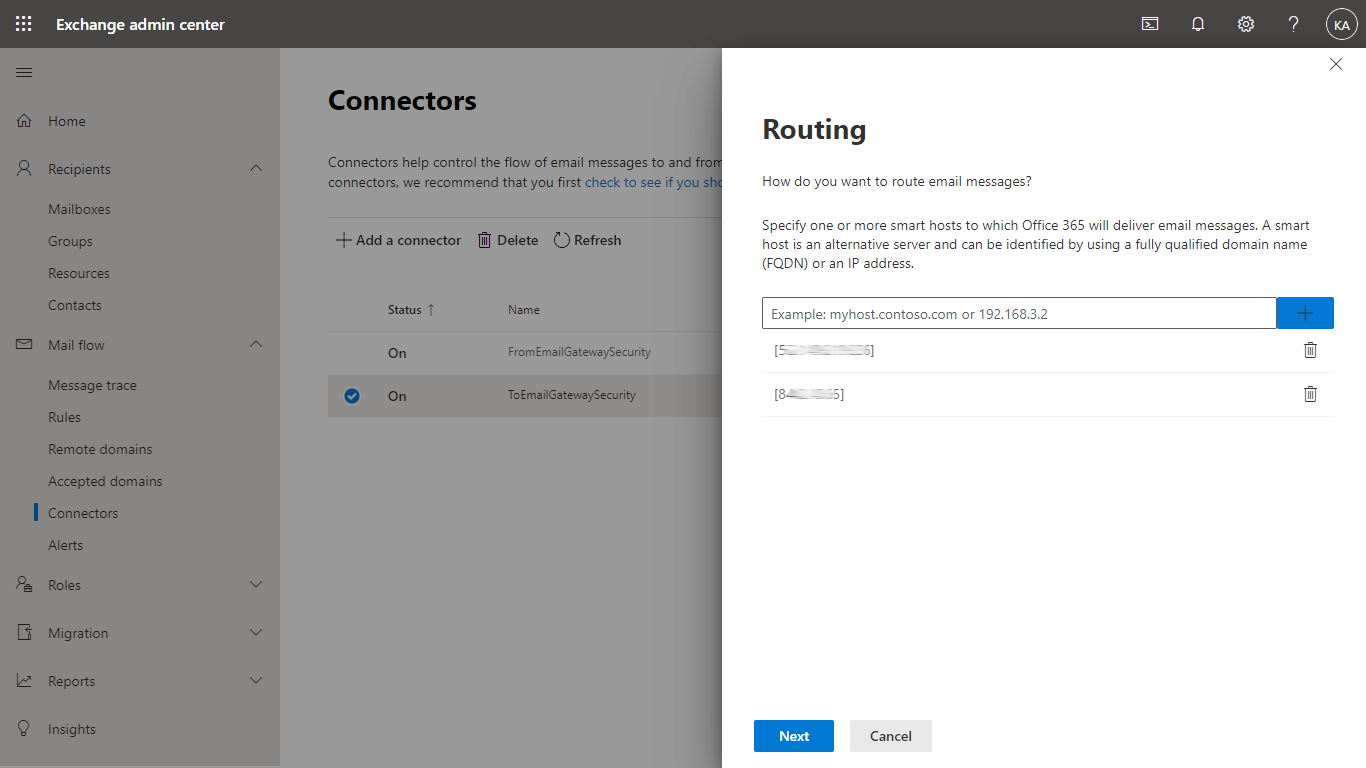Close the Routing panel
This screenshot has width=1366, height=768.
tap(1336, 64)
